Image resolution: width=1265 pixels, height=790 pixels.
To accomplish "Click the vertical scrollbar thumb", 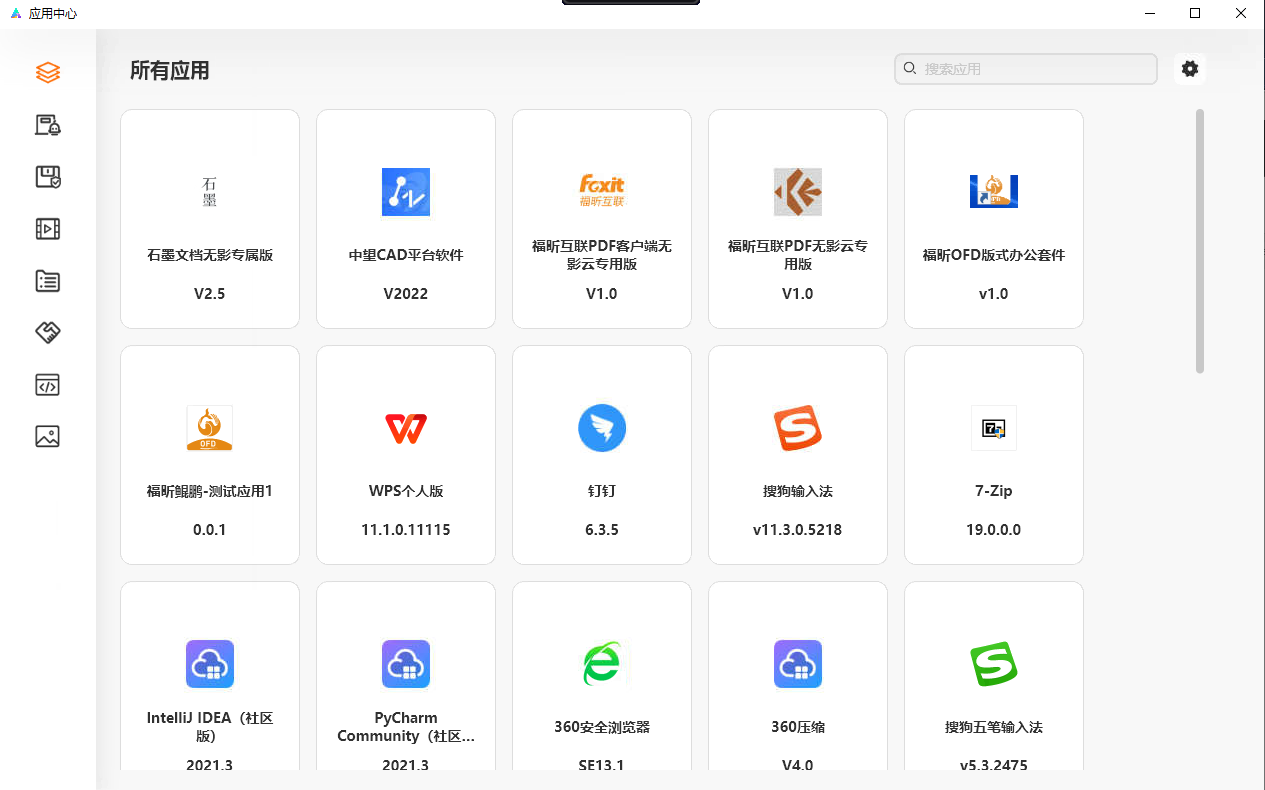I will point(1200,242).
